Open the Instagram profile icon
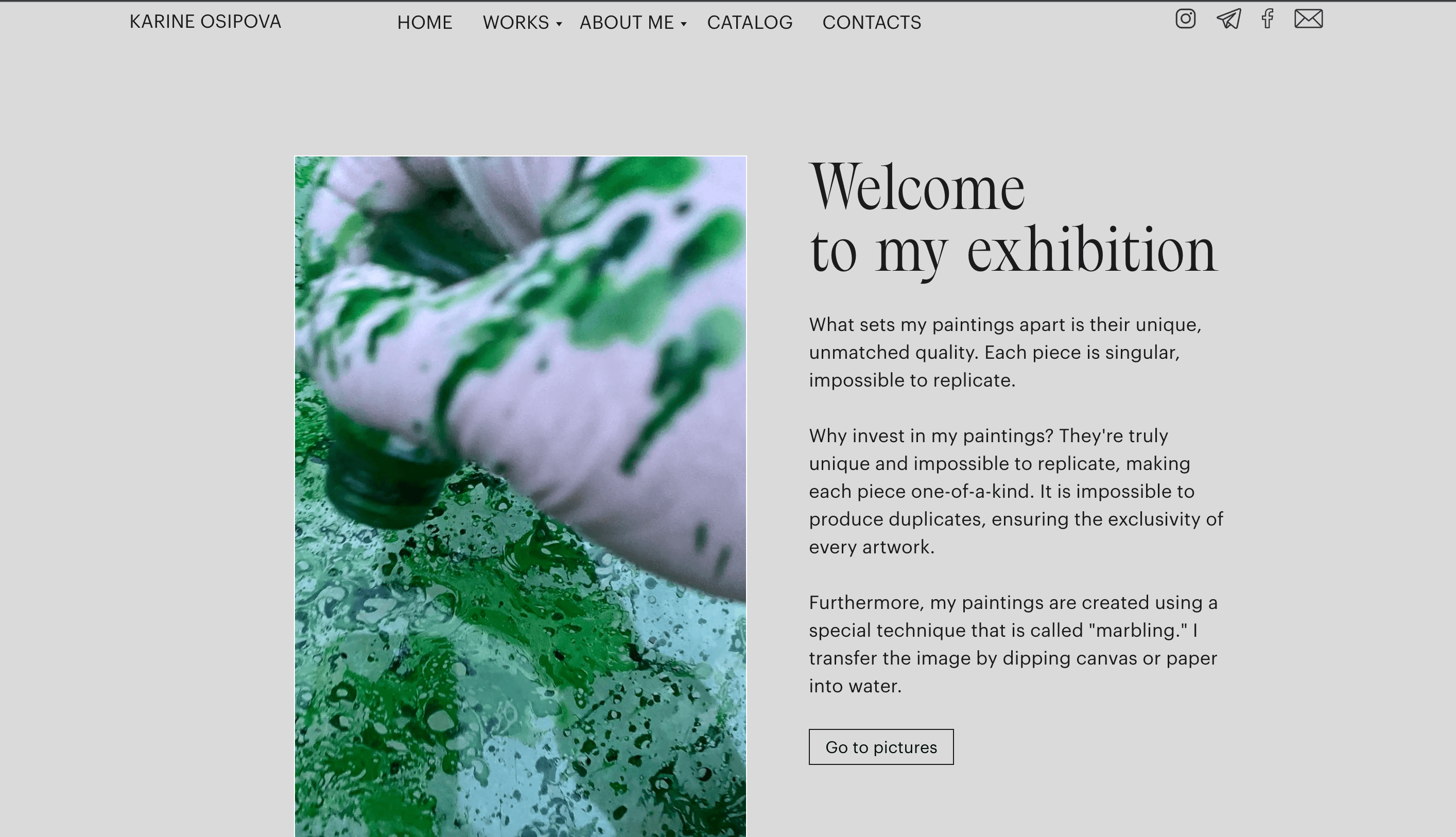Viewport: 1456px width, 837px height. (1185, 19)
